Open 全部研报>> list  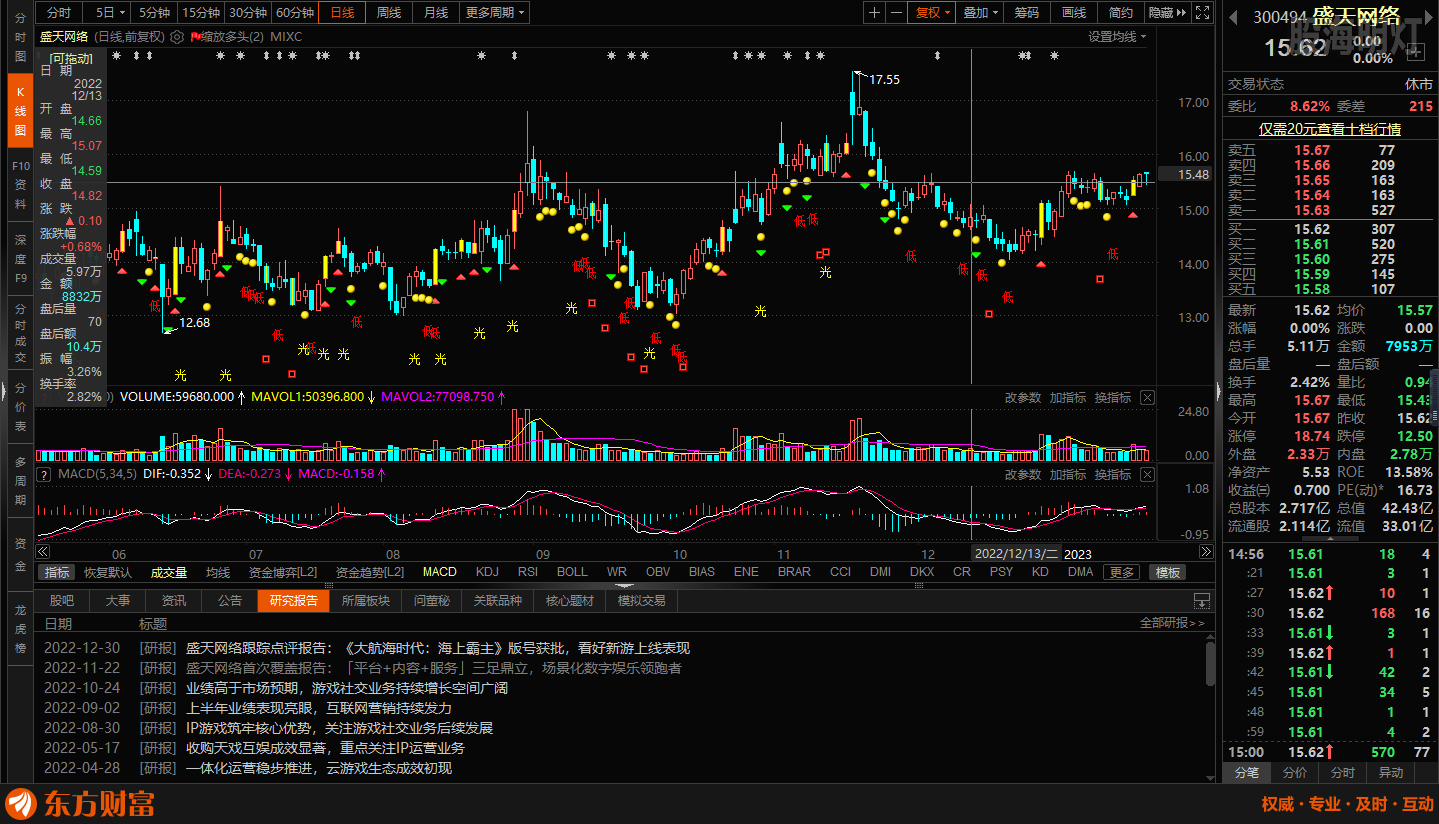point(1172,623)
